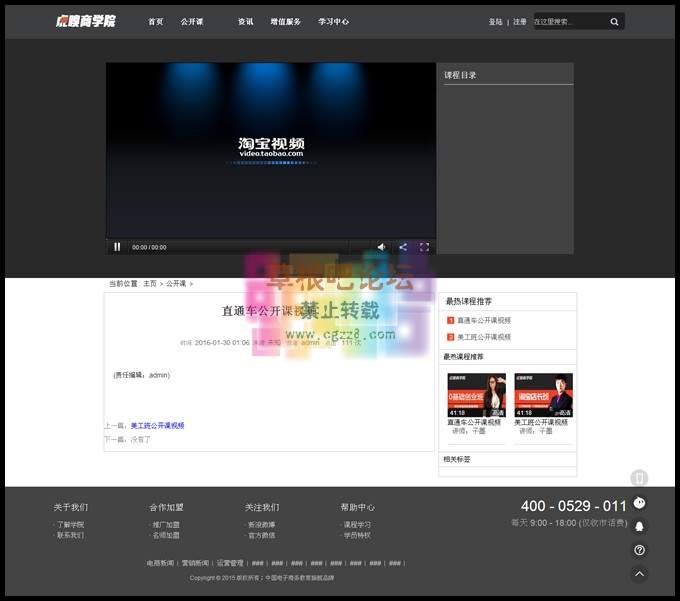
Task: Click the floating question mark help icon
Action: tap(639, 550)
